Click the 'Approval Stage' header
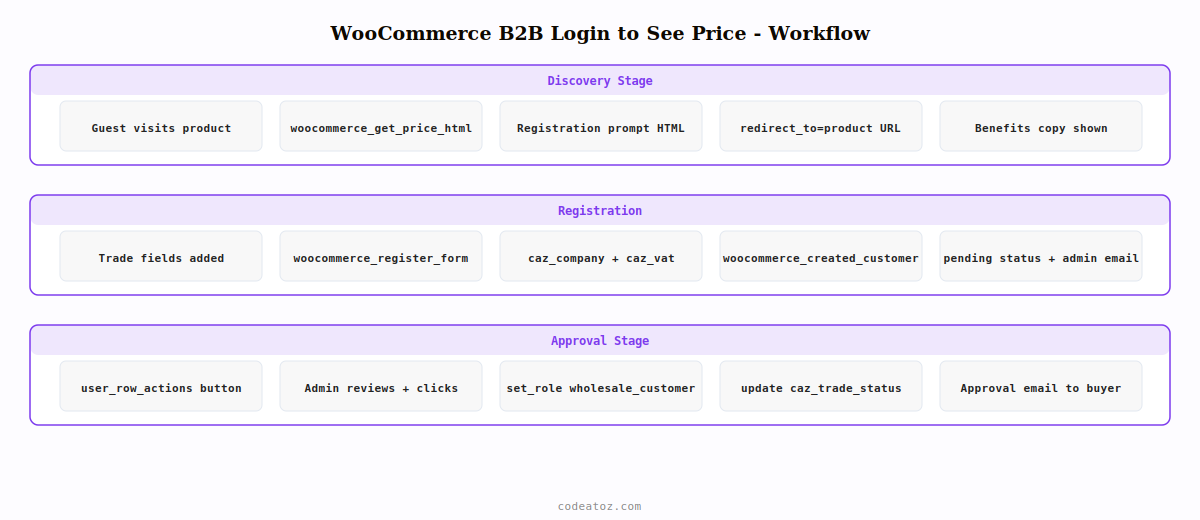This screenshot has height=520, width=1200. click(600, 341)
